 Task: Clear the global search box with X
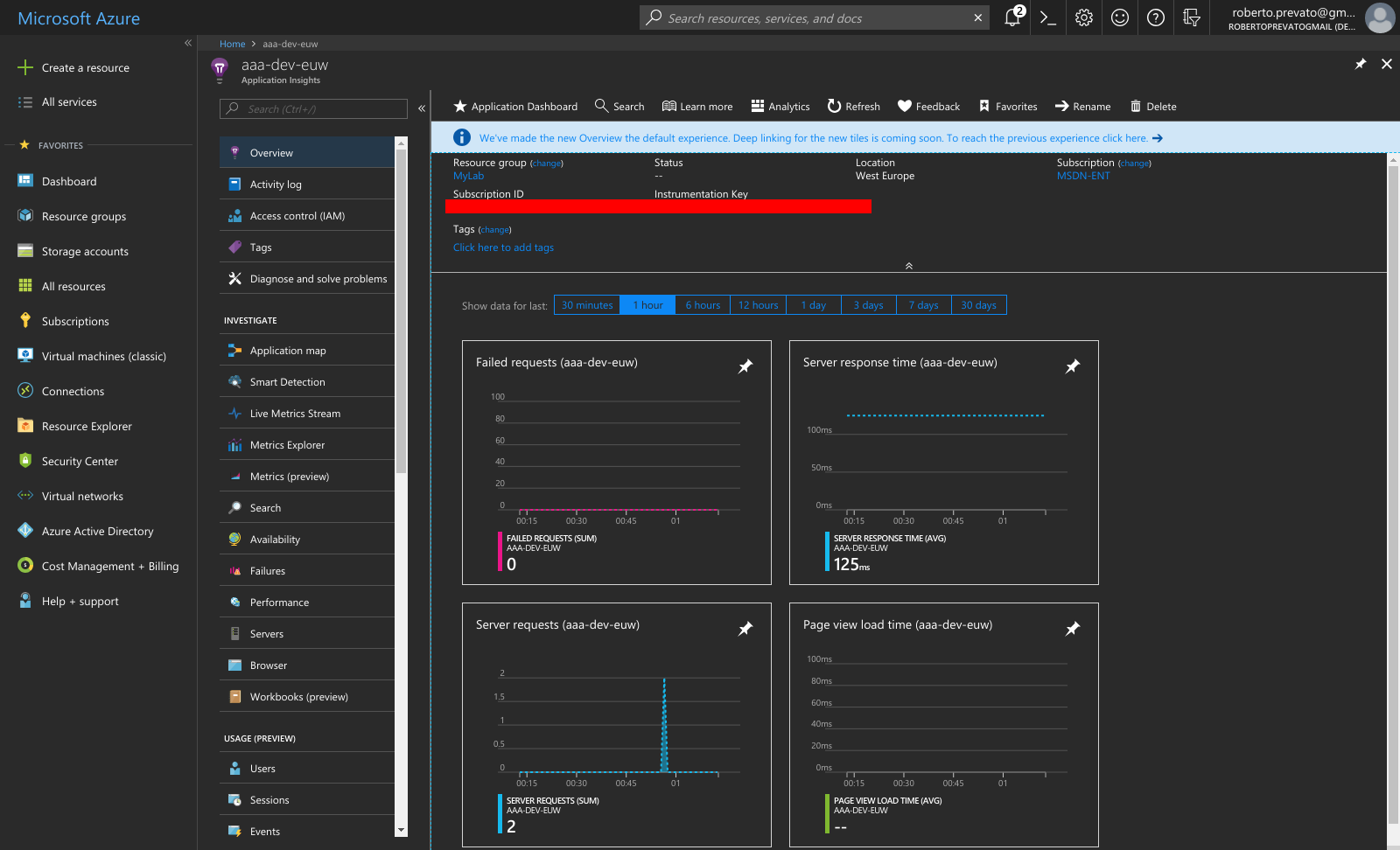(x=977, y=17)
